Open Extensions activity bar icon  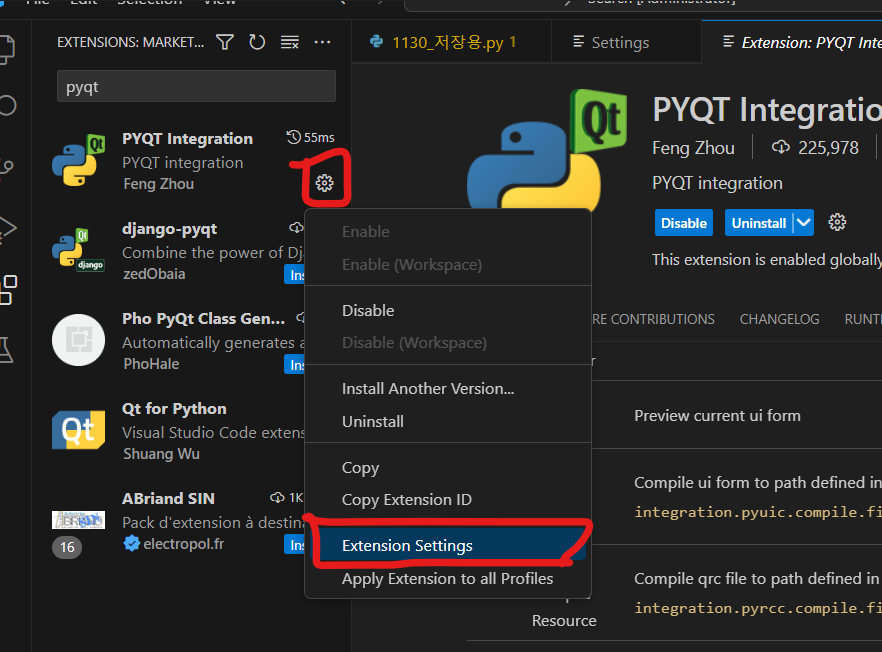(x=8, y=290)
